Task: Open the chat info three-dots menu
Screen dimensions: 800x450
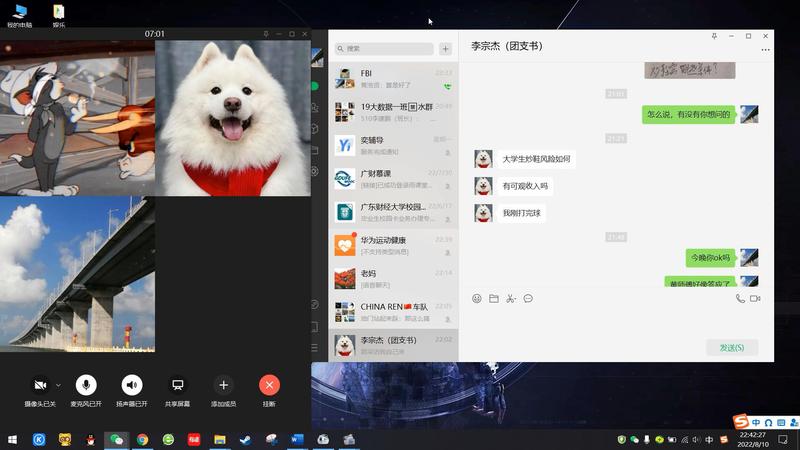Action: (765, 50)
